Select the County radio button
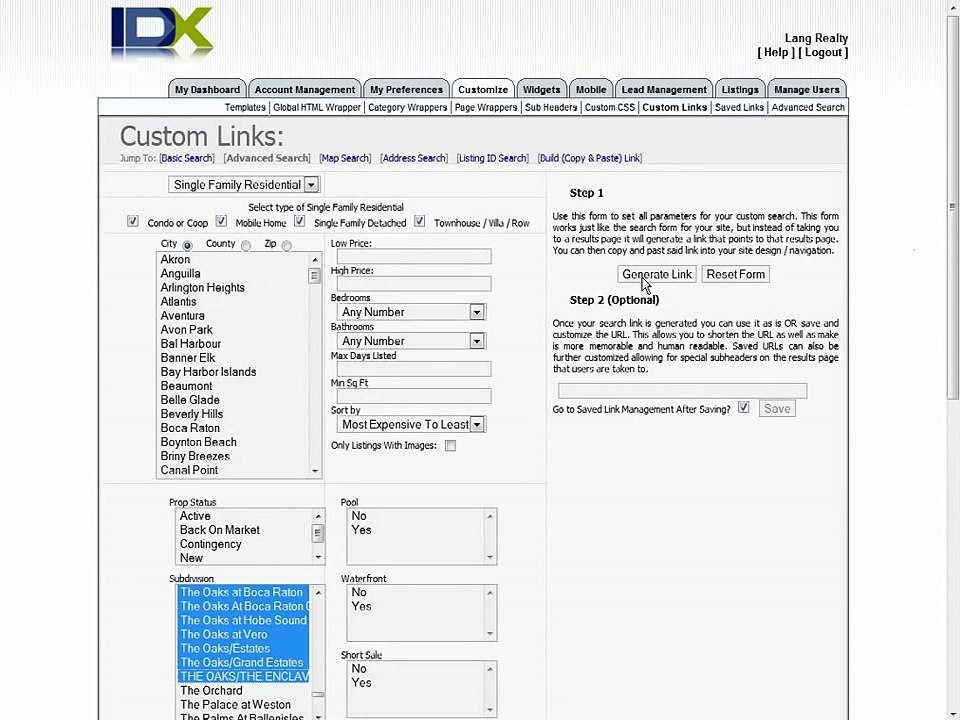960x720 pixels. (x=246, y=246)
